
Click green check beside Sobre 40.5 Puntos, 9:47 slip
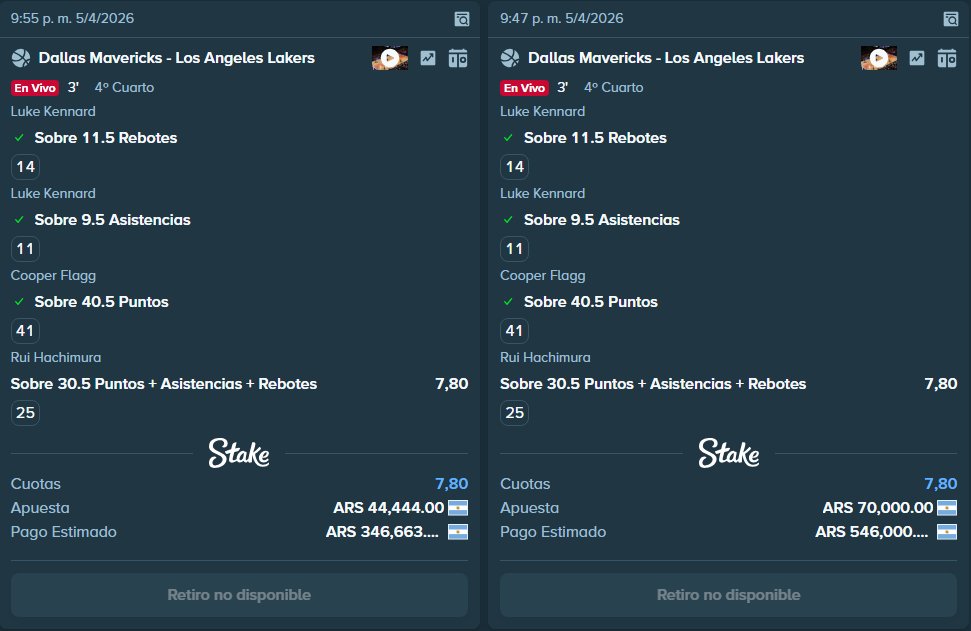[x=508, y=302]
